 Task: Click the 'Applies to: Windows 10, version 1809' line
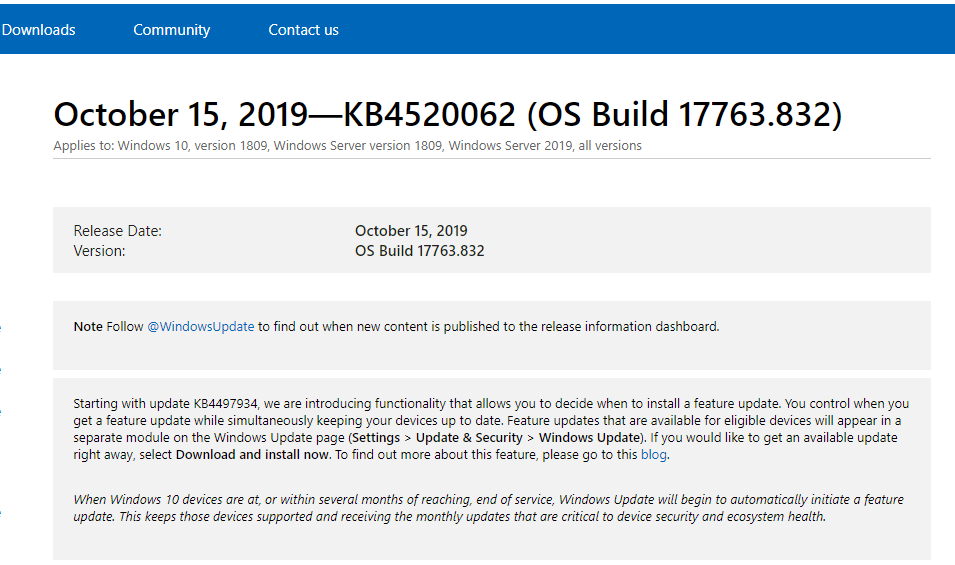pyautogui.click(x=347, y=146)
